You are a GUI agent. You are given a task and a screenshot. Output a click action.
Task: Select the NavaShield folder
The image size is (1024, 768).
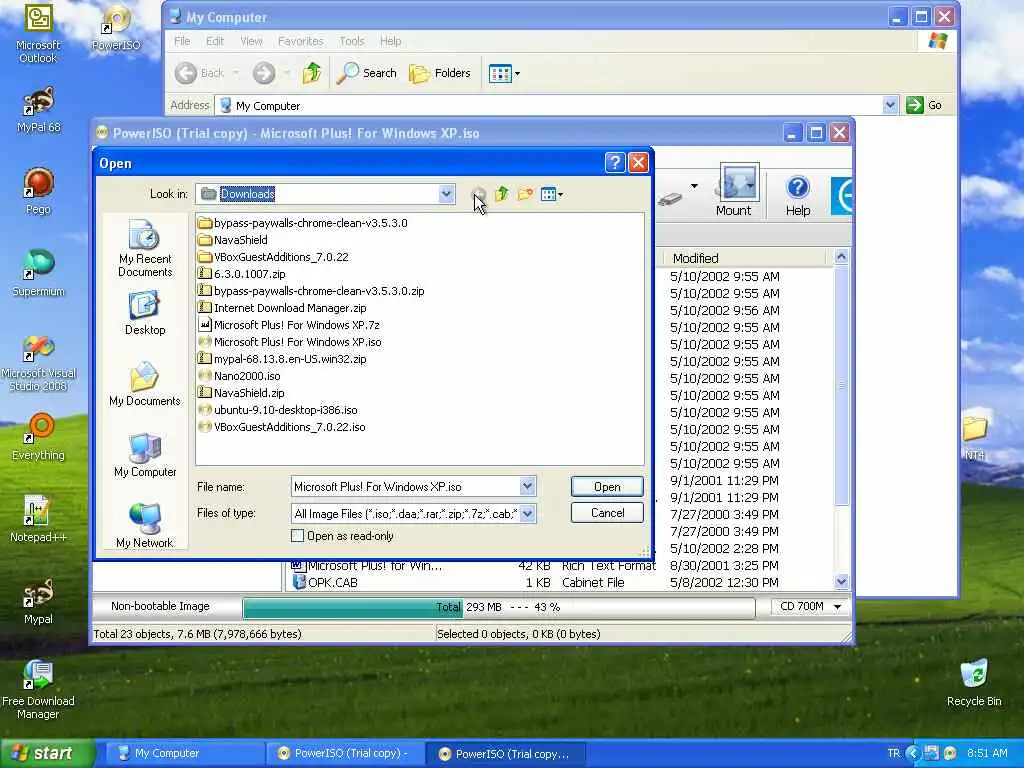[x=233, y=240]
